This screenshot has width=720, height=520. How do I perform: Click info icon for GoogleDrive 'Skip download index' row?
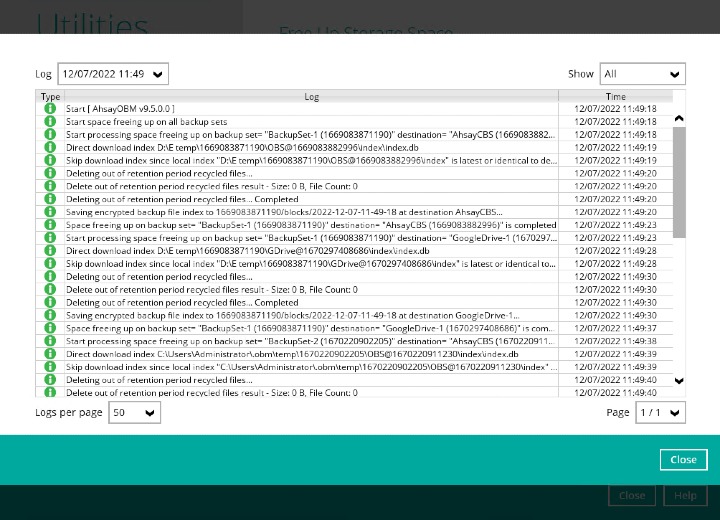pos(50,264)
